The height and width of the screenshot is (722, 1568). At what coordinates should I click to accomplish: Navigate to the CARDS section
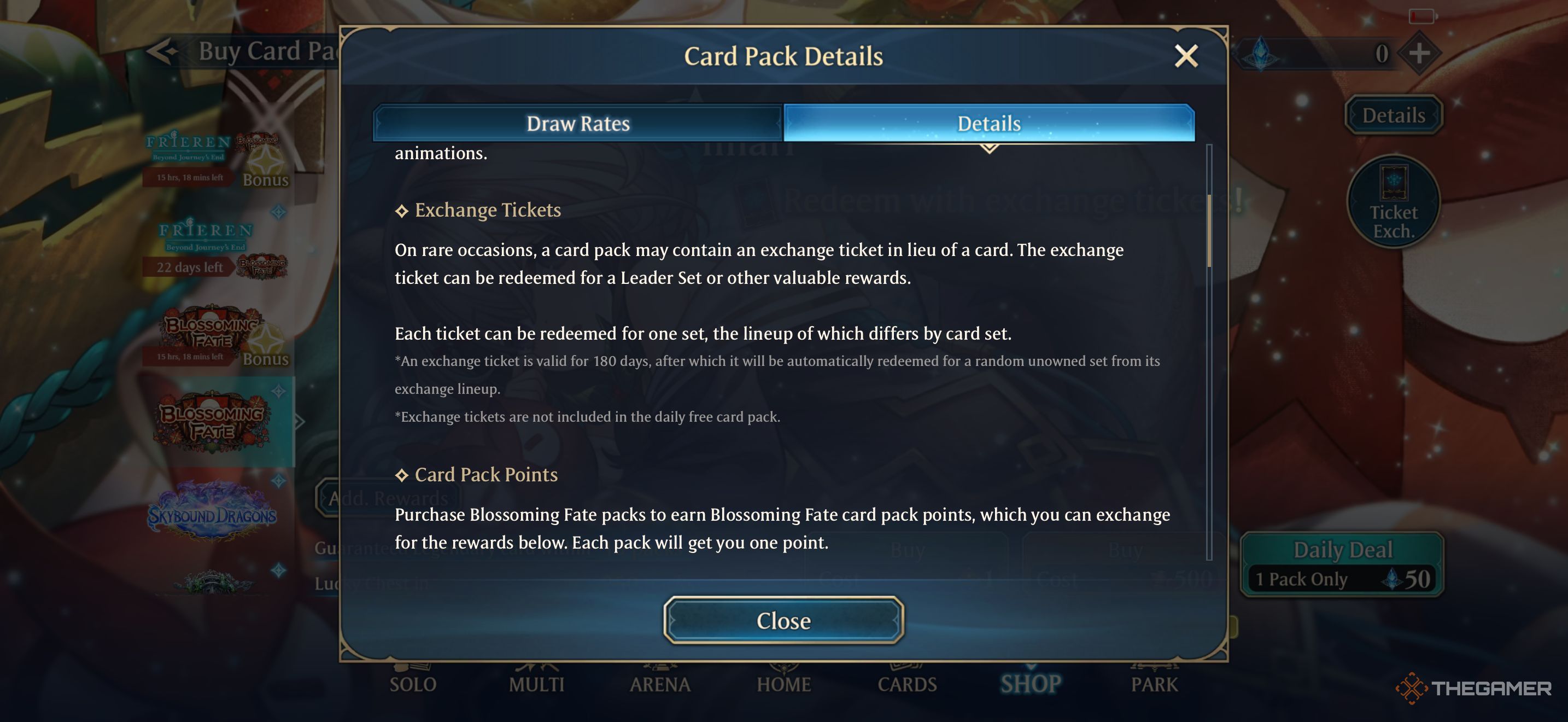tap(907, 684)
